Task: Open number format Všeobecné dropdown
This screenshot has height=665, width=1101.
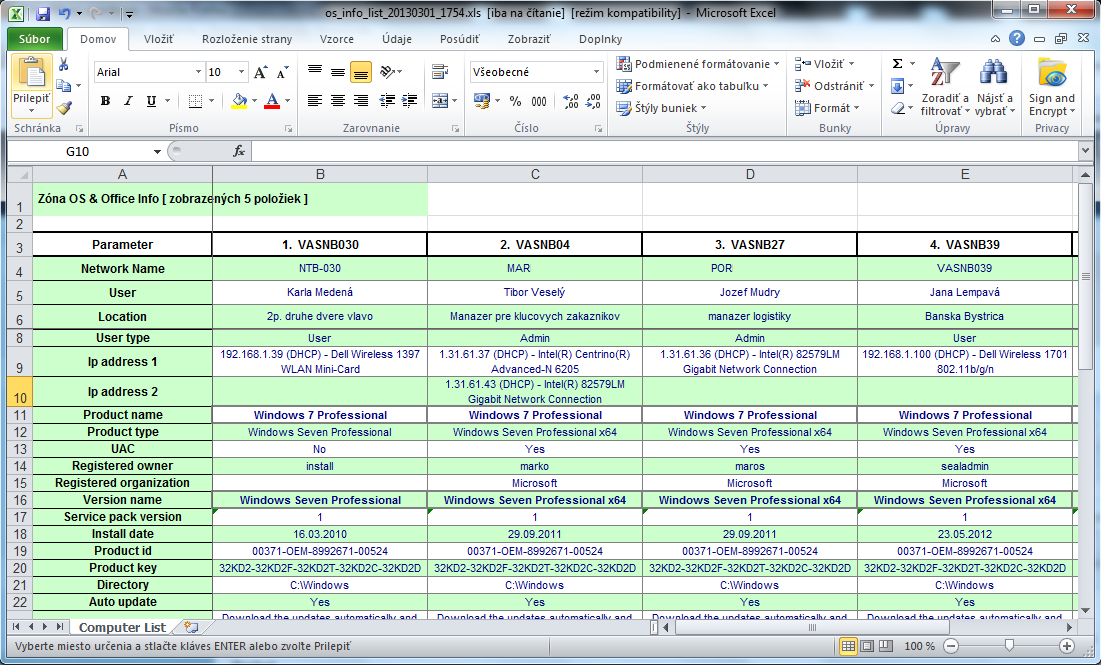Action: (x=596, y=72)
